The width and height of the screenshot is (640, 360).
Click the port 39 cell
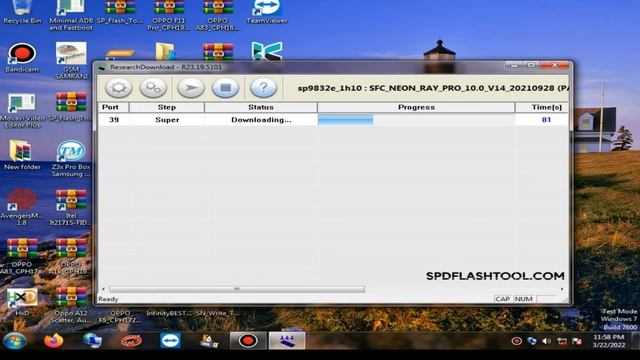coord(114,120)
